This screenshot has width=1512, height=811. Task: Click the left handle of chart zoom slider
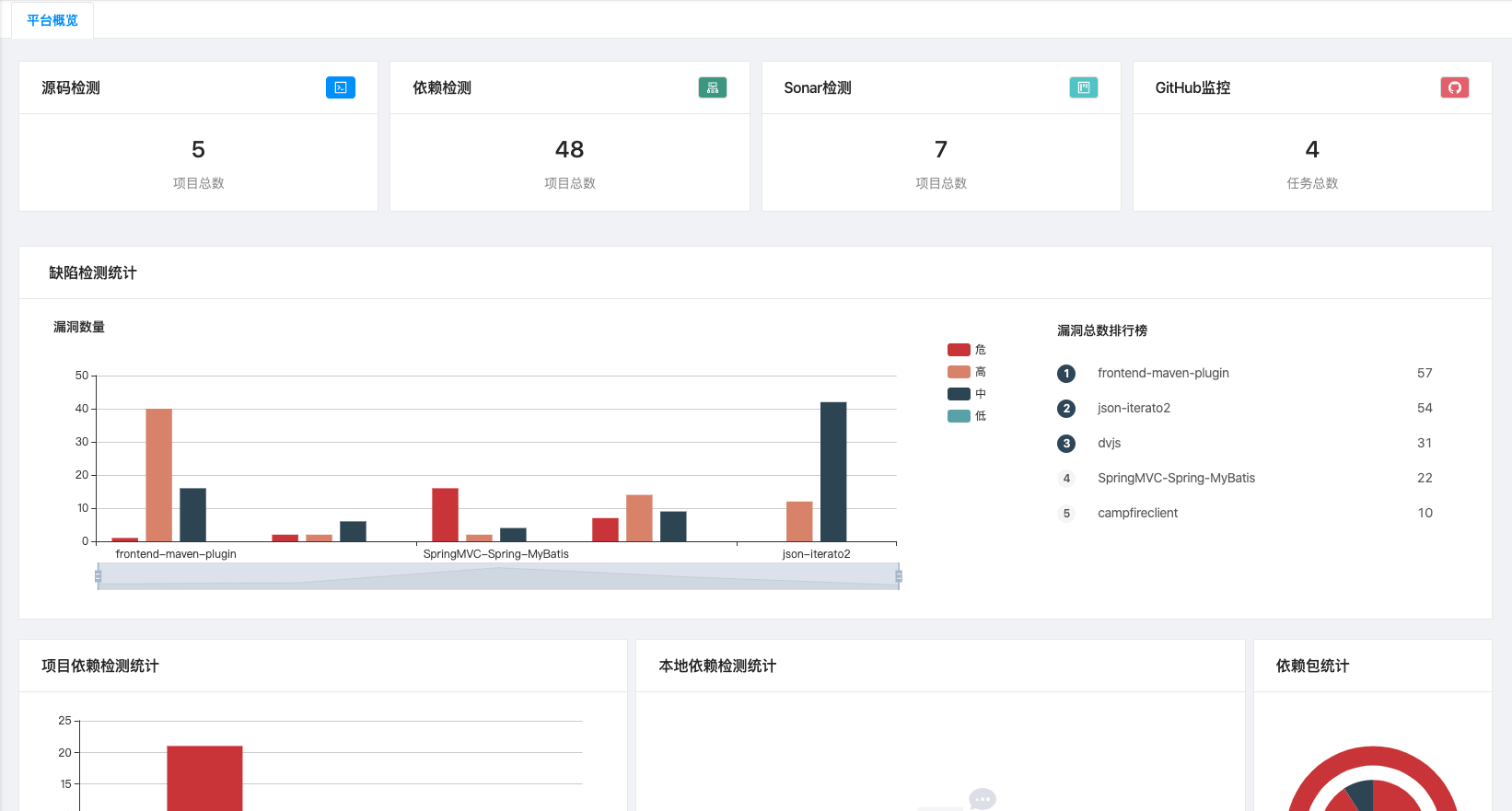pos(98,576)
